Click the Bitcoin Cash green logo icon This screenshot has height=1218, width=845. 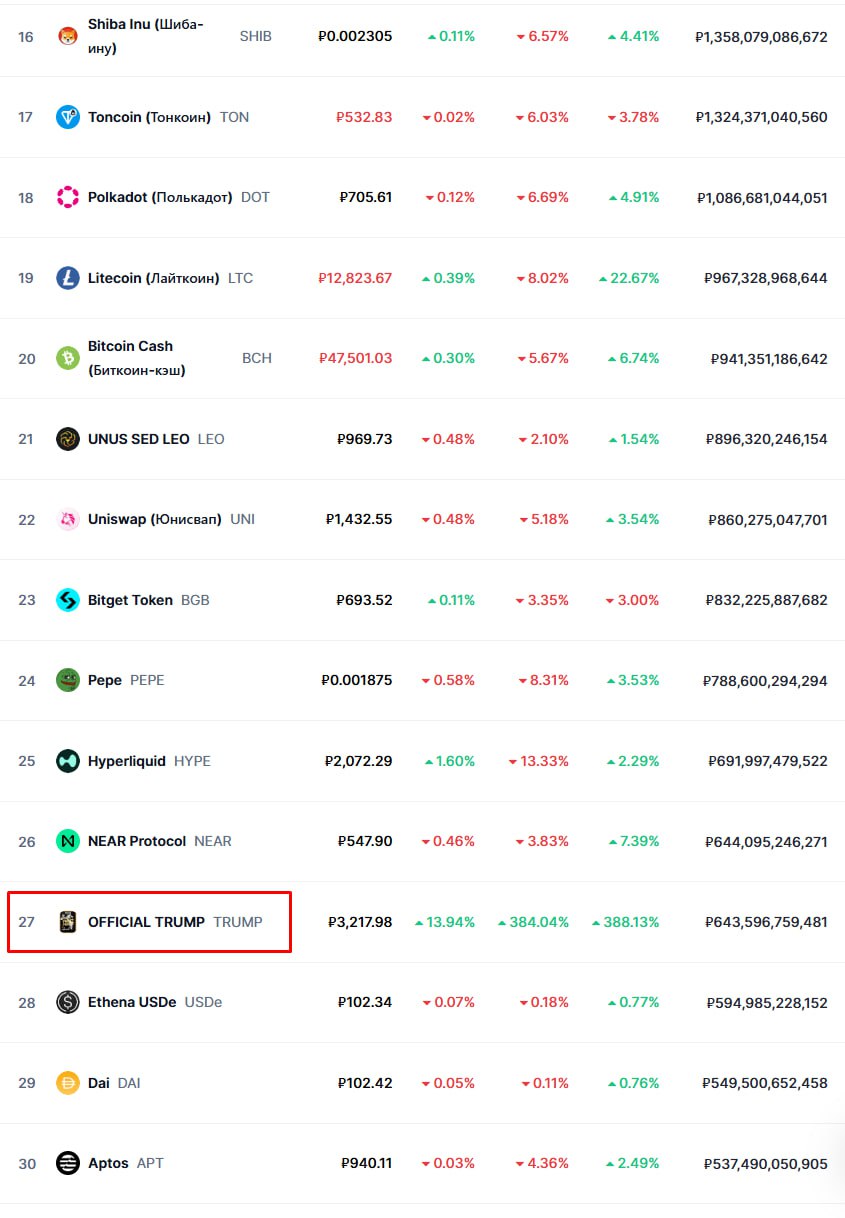[68, 358]
